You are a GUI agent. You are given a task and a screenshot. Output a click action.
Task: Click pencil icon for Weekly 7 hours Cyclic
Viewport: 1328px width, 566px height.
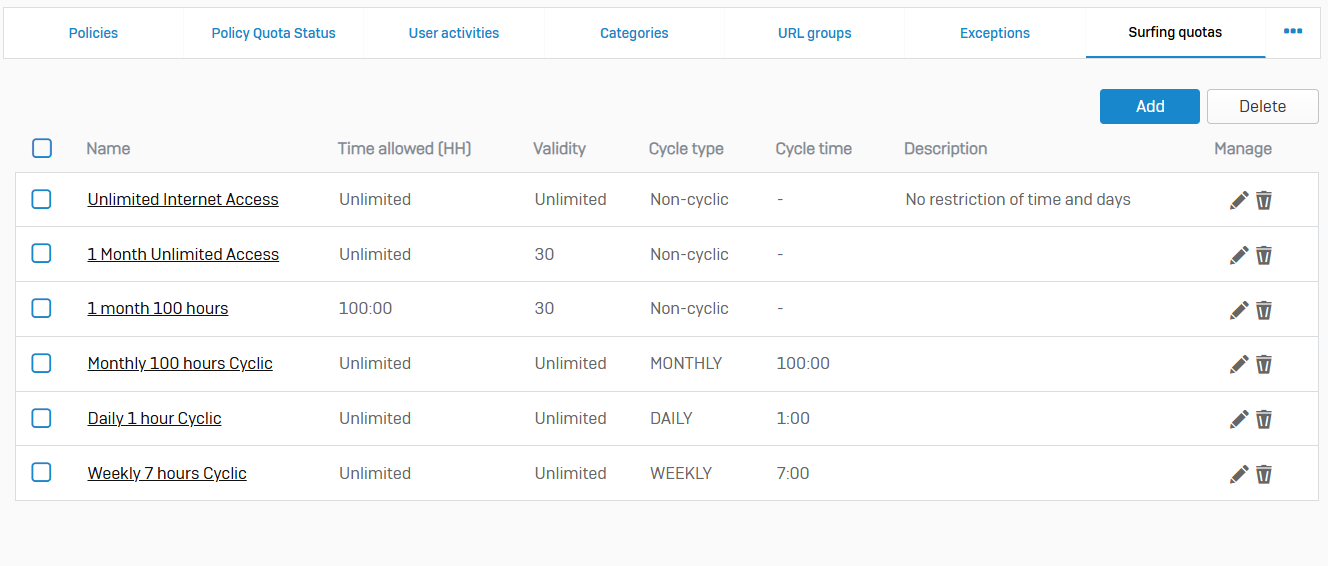(x=1239, y=474)
